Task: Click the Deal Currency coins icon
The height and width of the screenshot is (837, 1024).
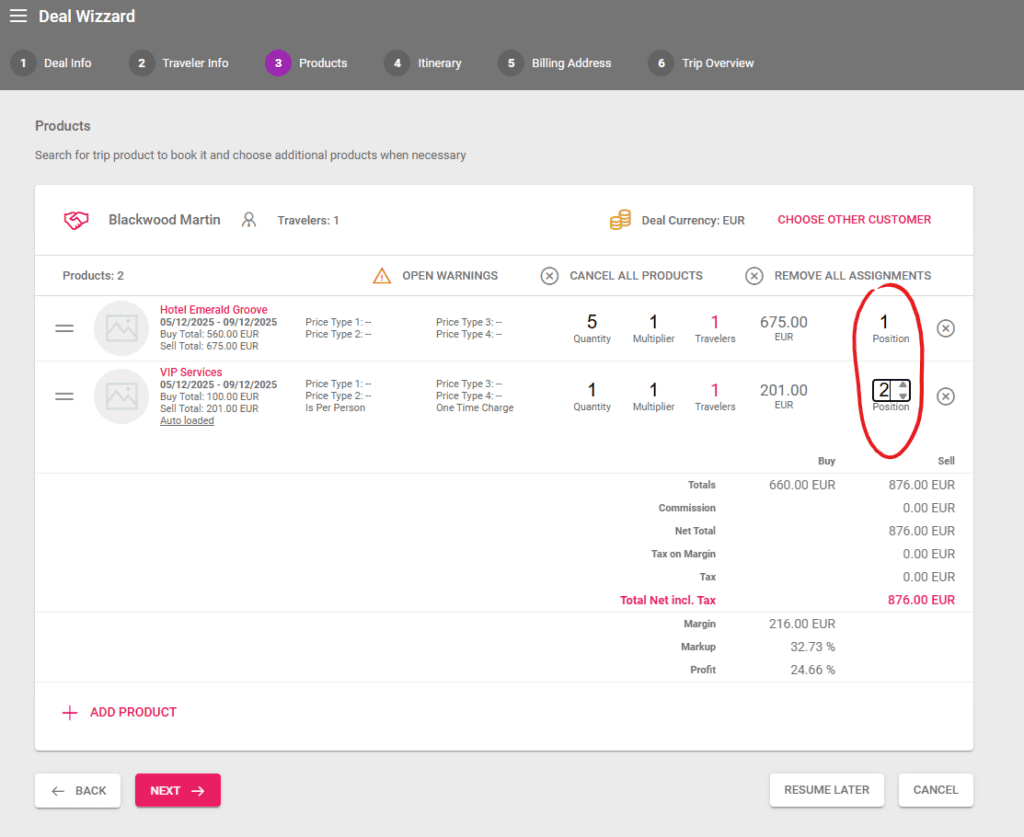Action: tap(620, 220)
